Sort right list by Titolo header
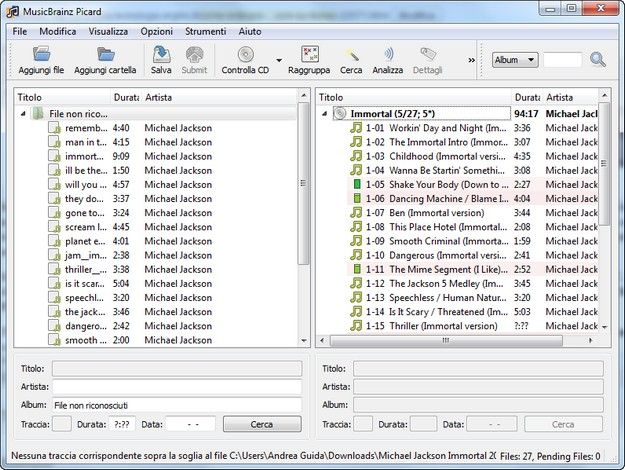 (x=414, y=97)
